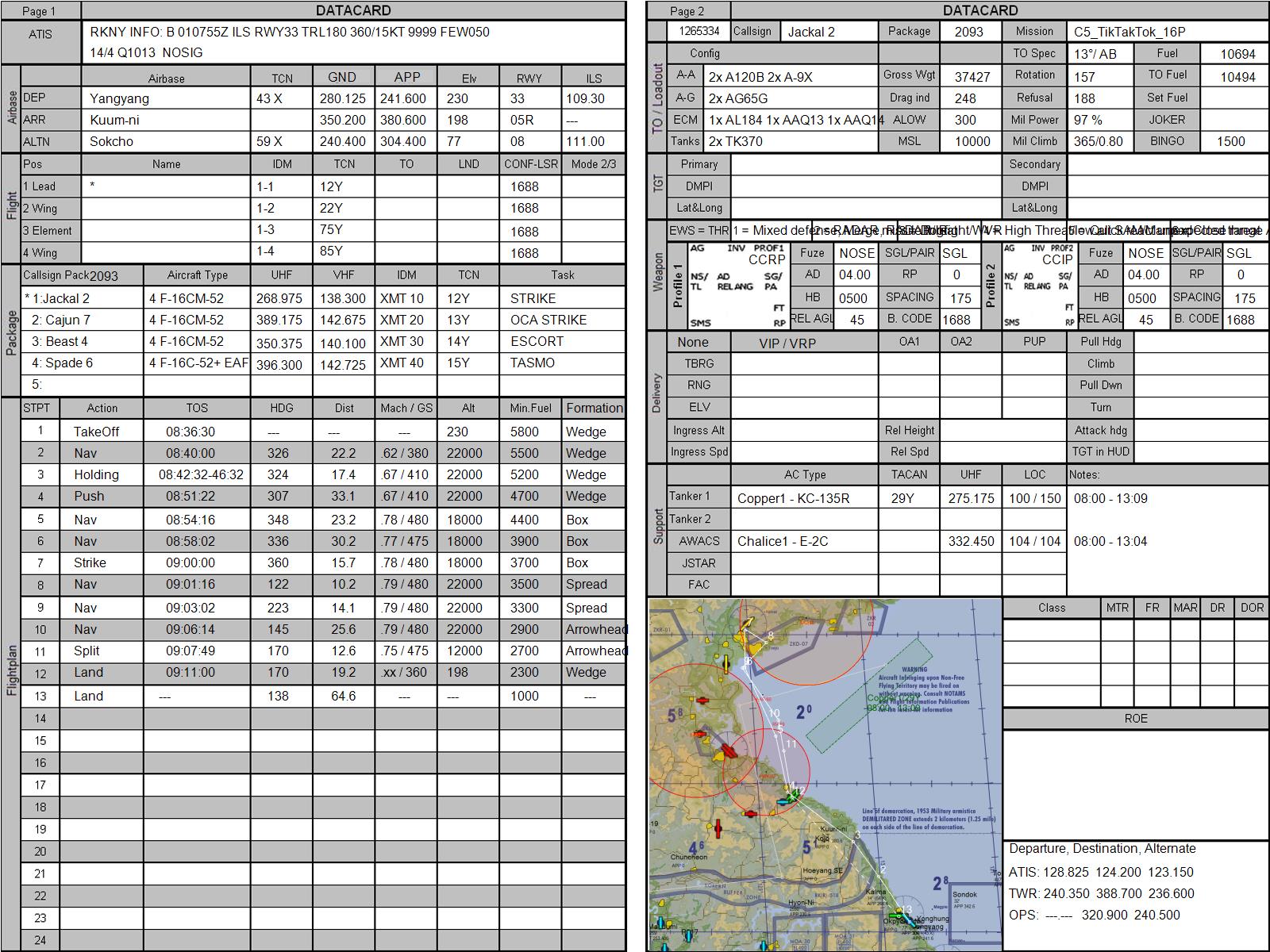Click Gross Wgt value 37427

coord(972,77)
